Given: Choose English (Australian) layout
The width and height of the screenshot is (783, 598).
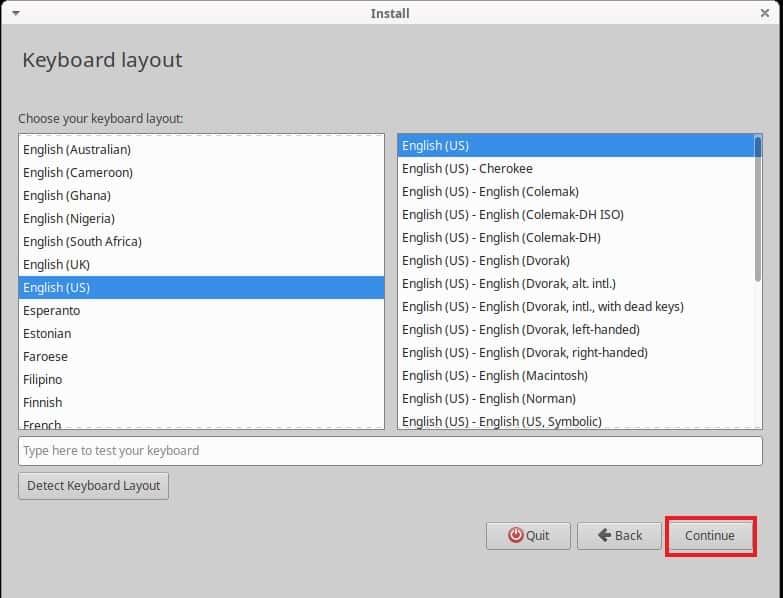Looking at the screenshot, I should click(201, 150).
